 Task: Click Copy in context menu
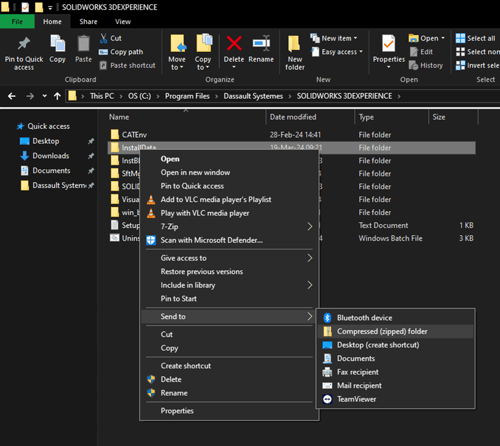pos(229,348)
